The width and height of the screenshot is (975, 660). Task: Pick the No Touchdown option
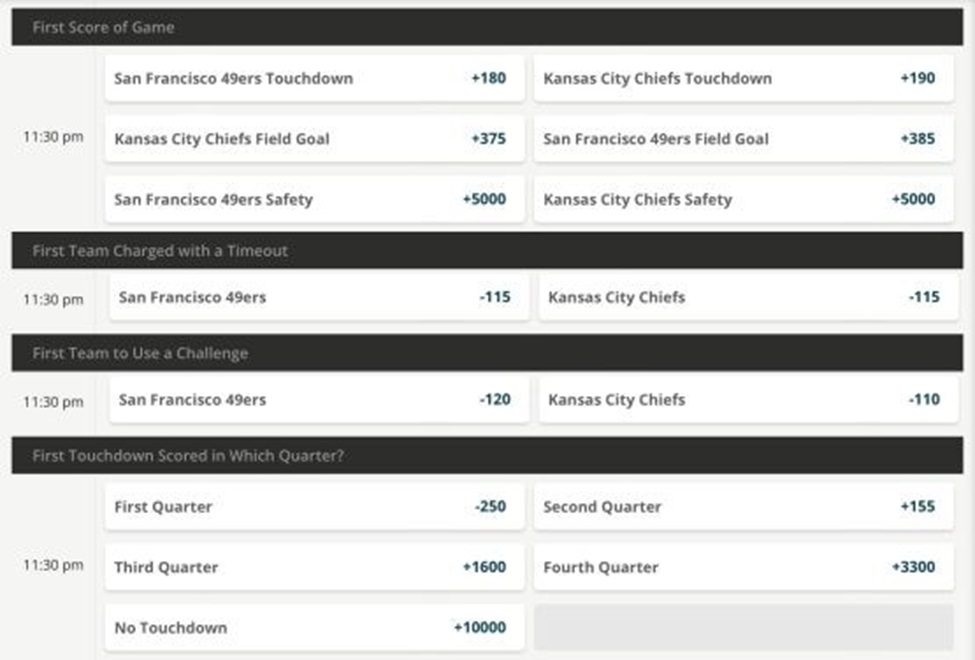[x=314, y=628]
